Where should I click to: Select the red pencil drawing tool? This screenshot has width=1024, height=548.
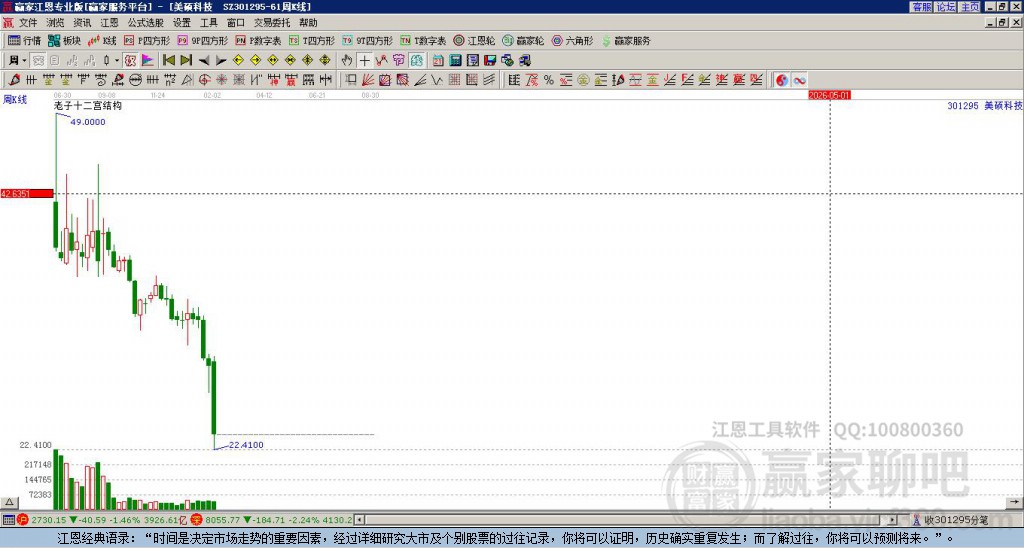coord(14,80)
